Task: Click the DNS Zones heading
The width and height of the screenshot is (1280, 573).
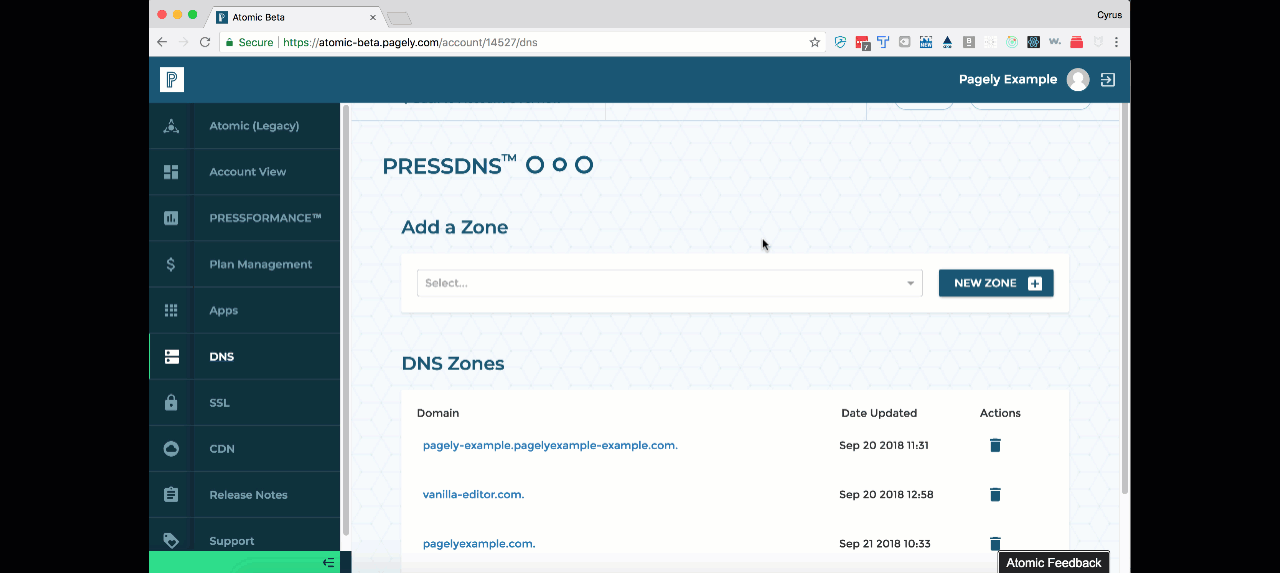Action: 453,363
